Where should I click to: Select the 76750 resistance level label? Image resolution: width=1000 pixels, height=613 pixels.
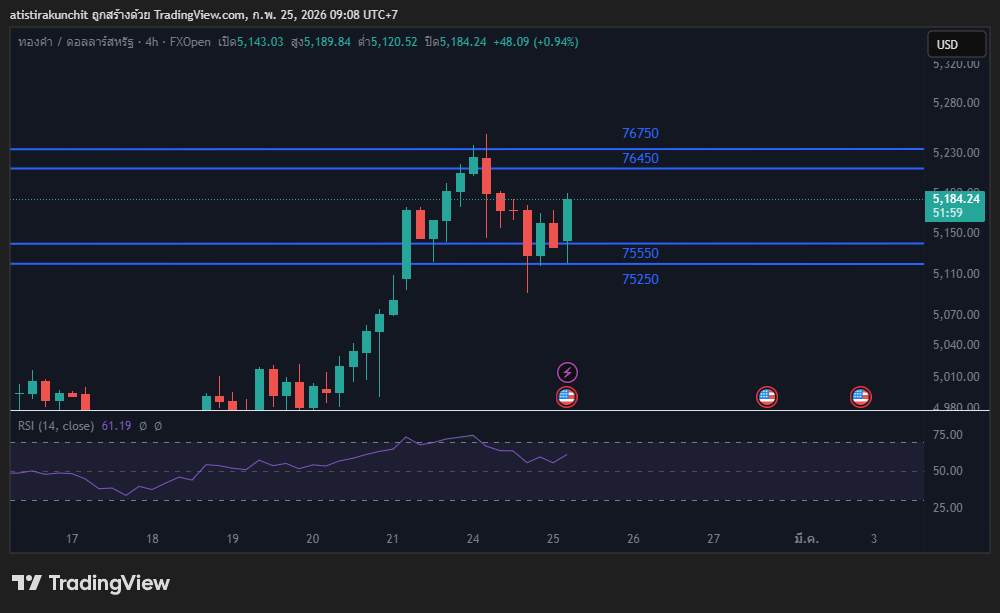[x=640, y=133]
